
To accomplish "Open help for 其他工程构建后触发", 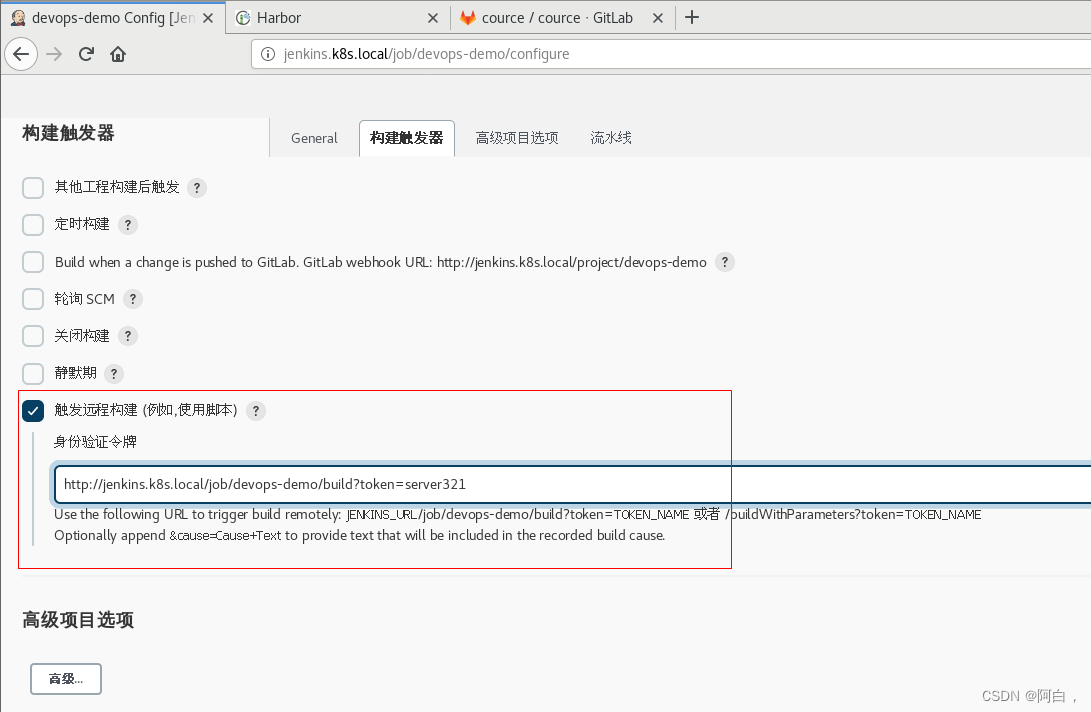I will click(197, 188).
